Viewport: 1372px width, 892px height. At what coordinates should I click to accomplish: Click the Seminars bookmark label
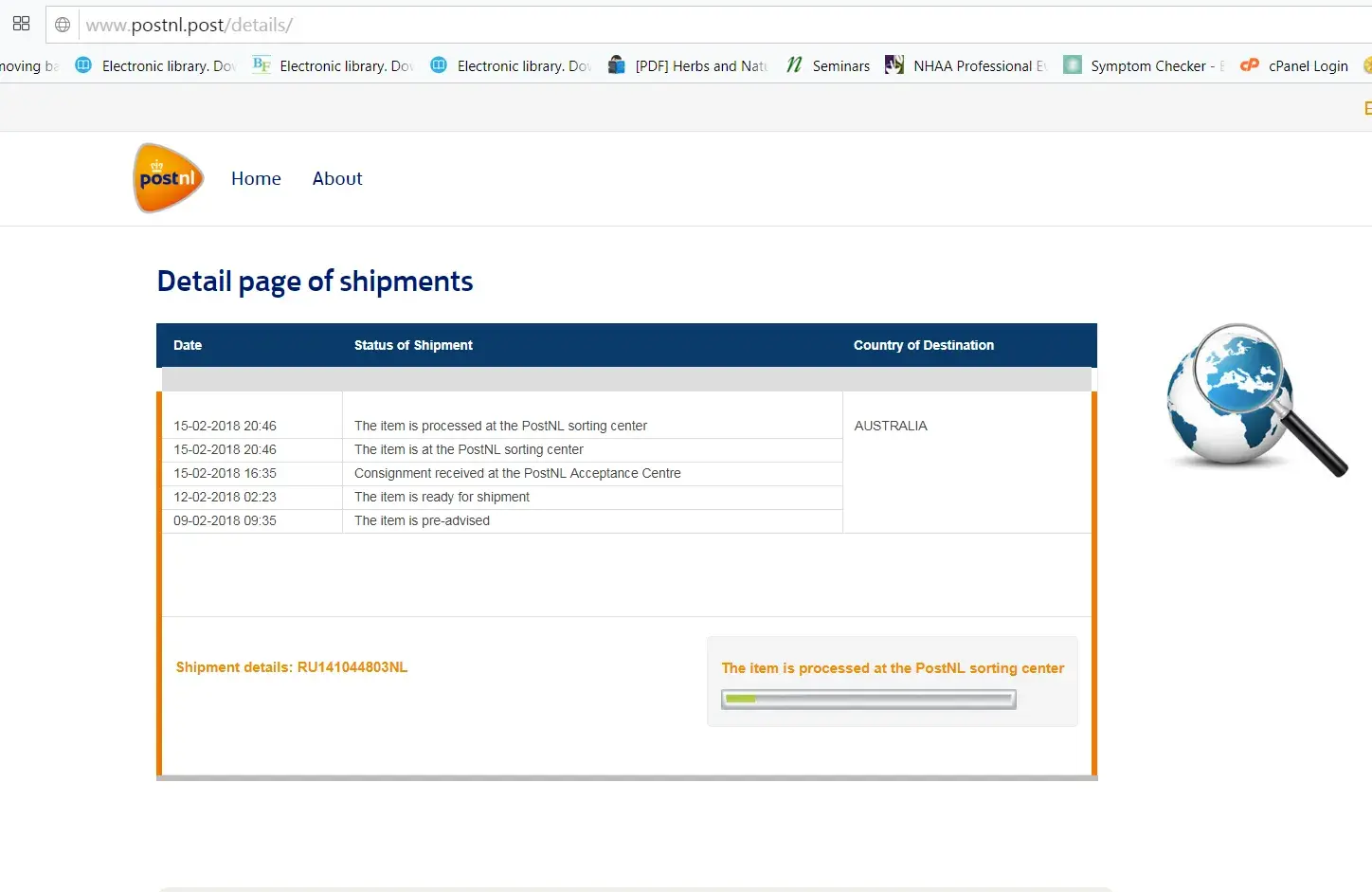841,65
